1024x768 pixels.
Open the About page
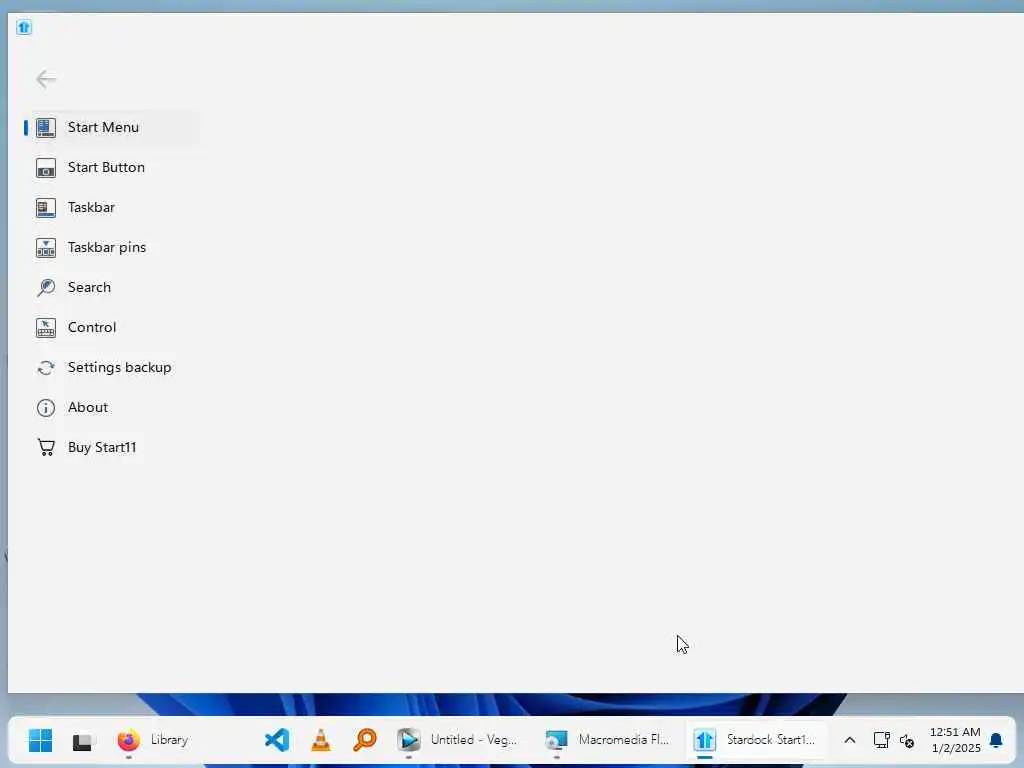pyautogui.click(x=112, y=408)
